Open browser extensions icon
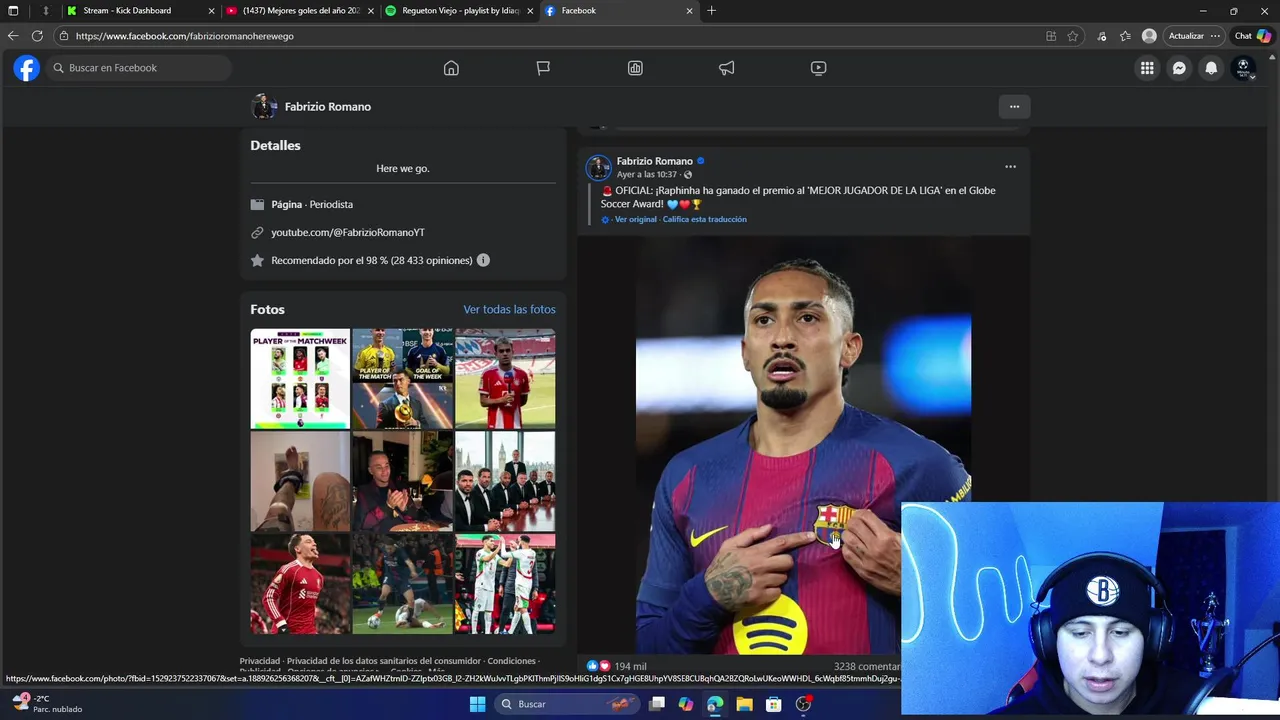Screen dimensions: 1280x720 (x=1102, y=36)
